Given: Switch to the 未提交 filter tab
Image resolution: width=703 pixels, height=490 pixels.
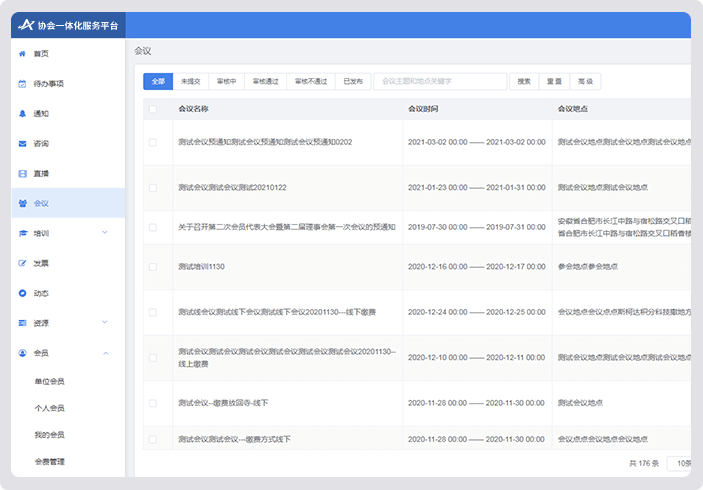Looking at the screenshot, I should point(190,81).
